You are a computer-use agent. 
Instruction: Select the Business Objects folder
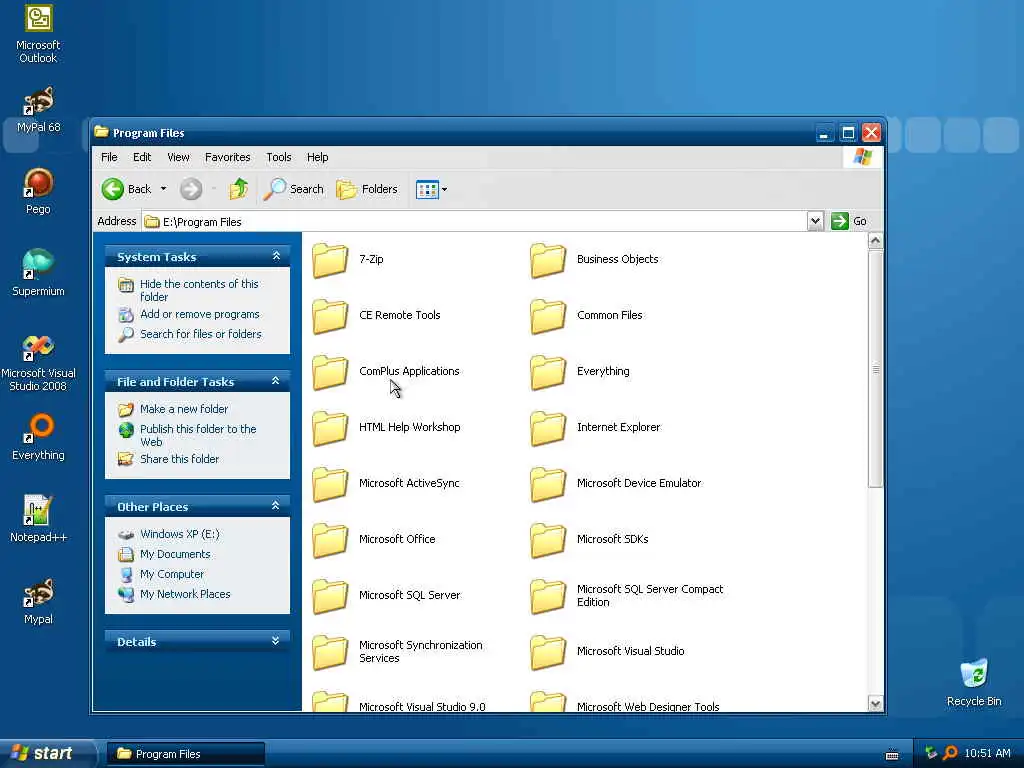point(594,260)
